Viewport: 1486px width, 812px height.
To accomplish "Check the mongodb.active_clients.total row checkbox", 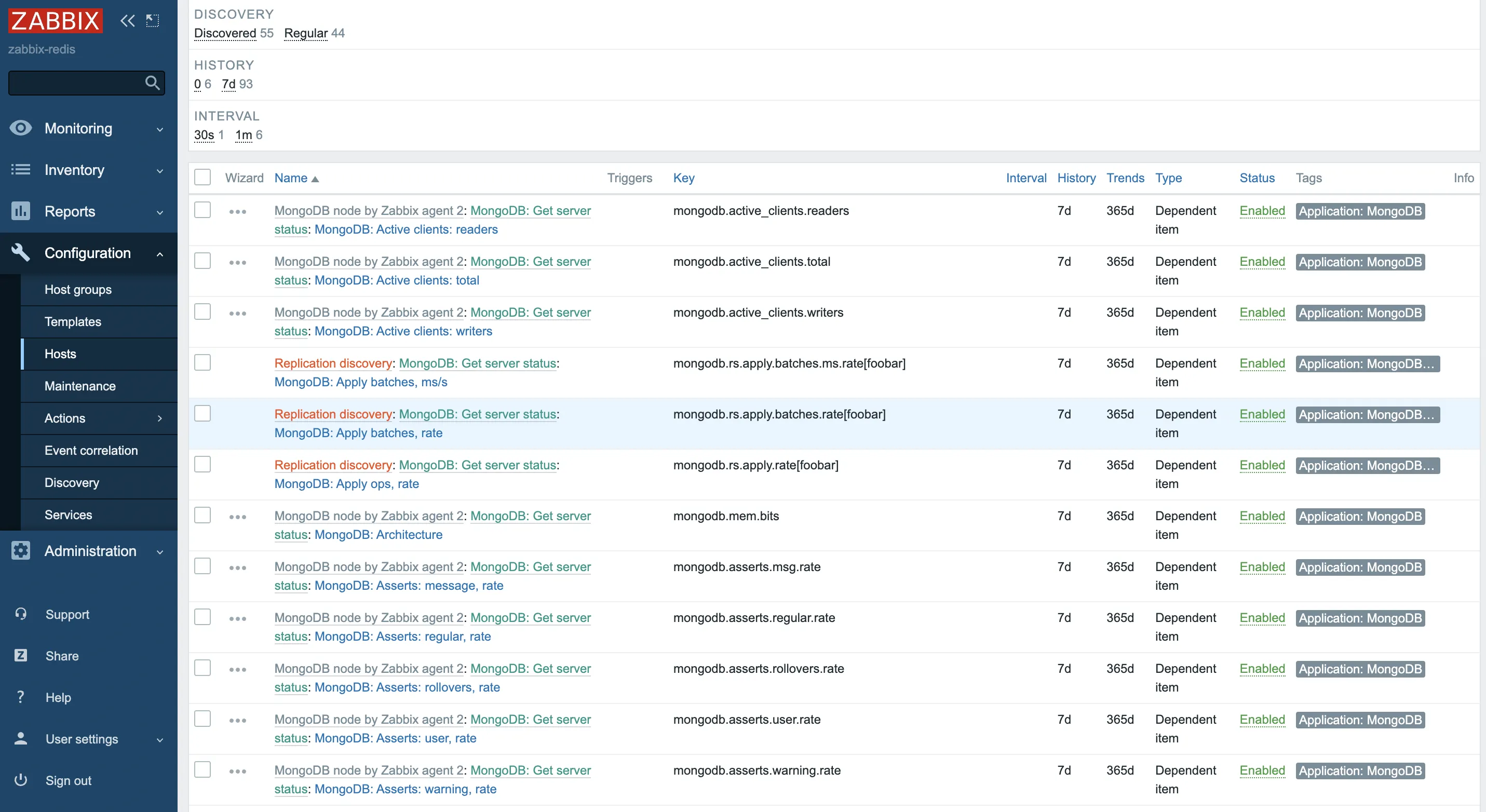I will click(x=202, y=261).
